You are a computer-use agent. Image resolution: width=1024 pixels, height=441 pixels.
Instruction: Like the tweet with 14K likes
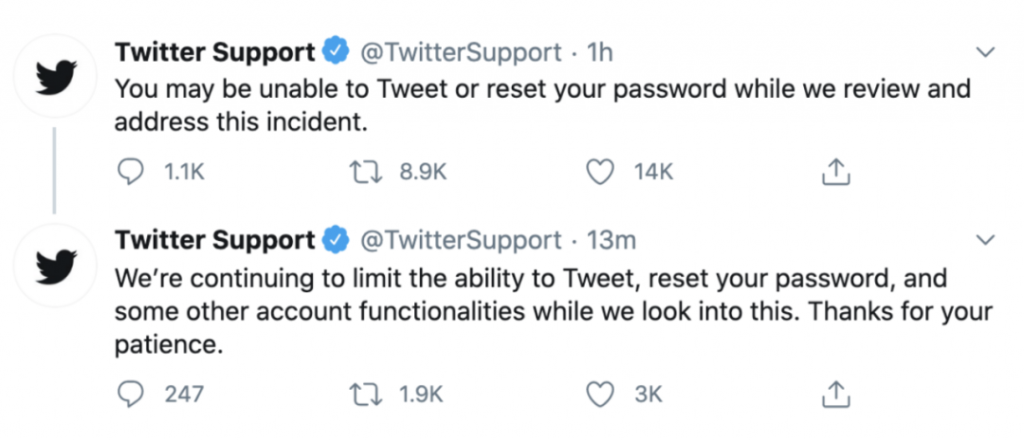[600, 172]
